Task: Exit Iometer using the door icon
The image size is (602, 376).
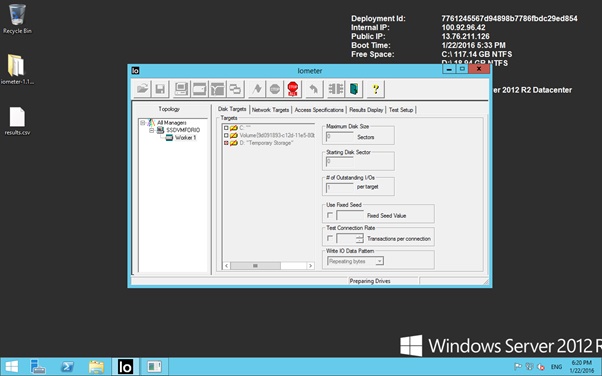Action: pyautogui.click(x=354, y=89)
